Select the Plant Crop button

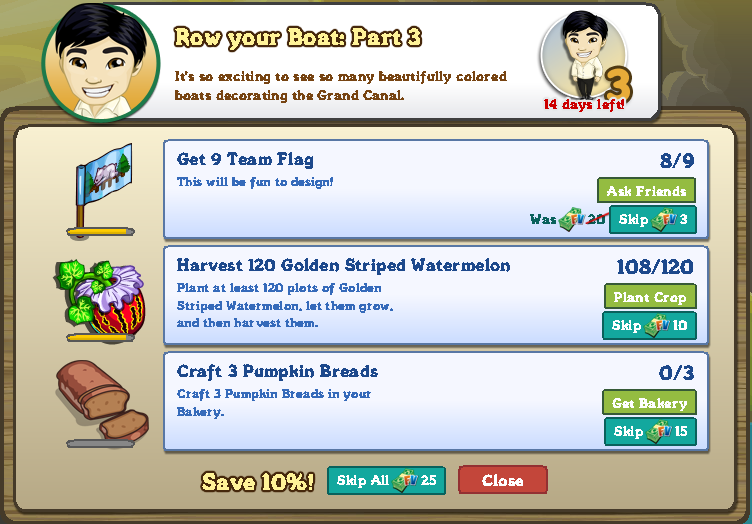click(650, 297)
